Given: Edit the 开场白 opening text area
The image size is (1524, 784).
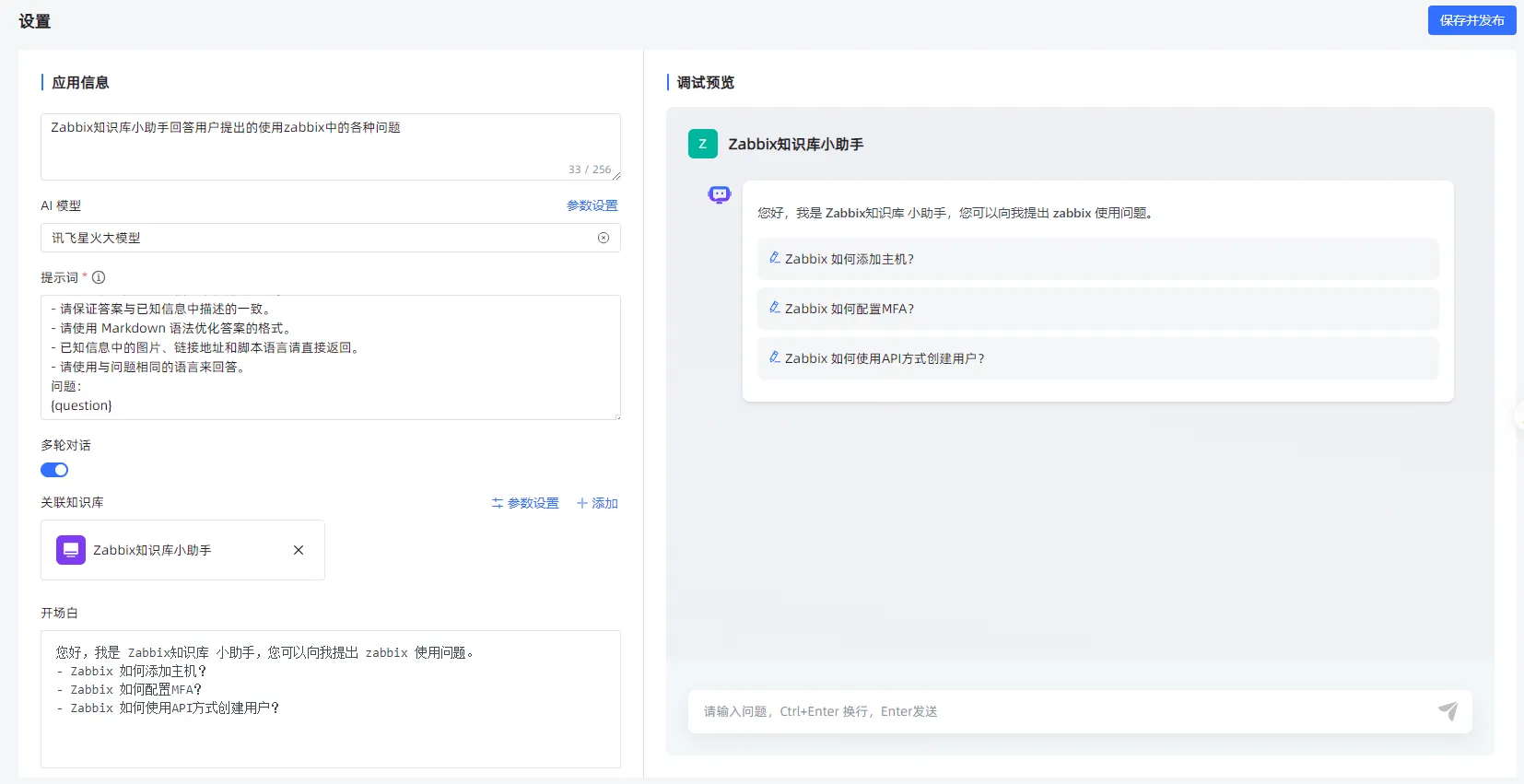Looking at the screenshot, I should [x=331, y=699].
